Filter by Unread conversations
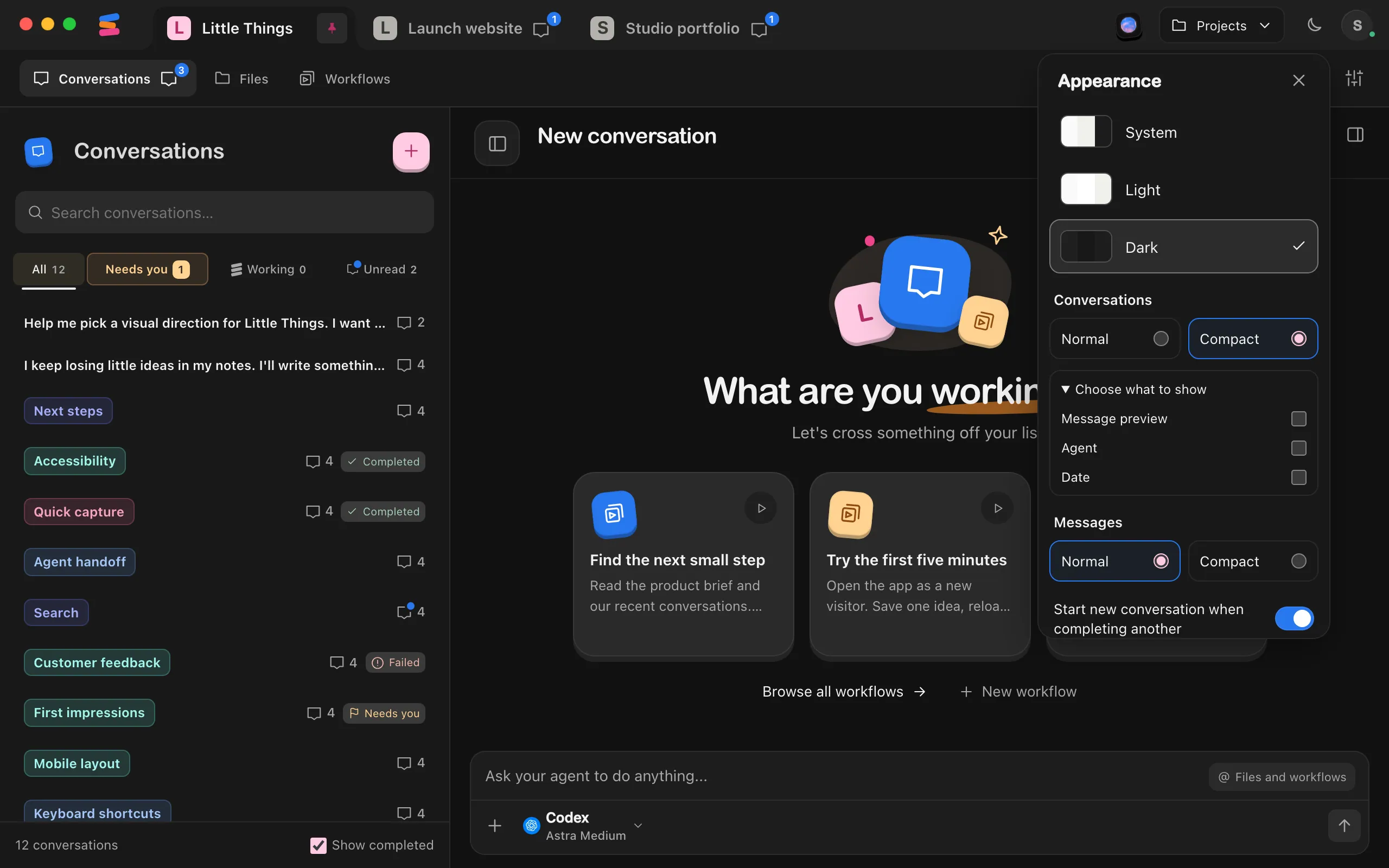This screenshot has height=868, width=1389. pos(383,269)
